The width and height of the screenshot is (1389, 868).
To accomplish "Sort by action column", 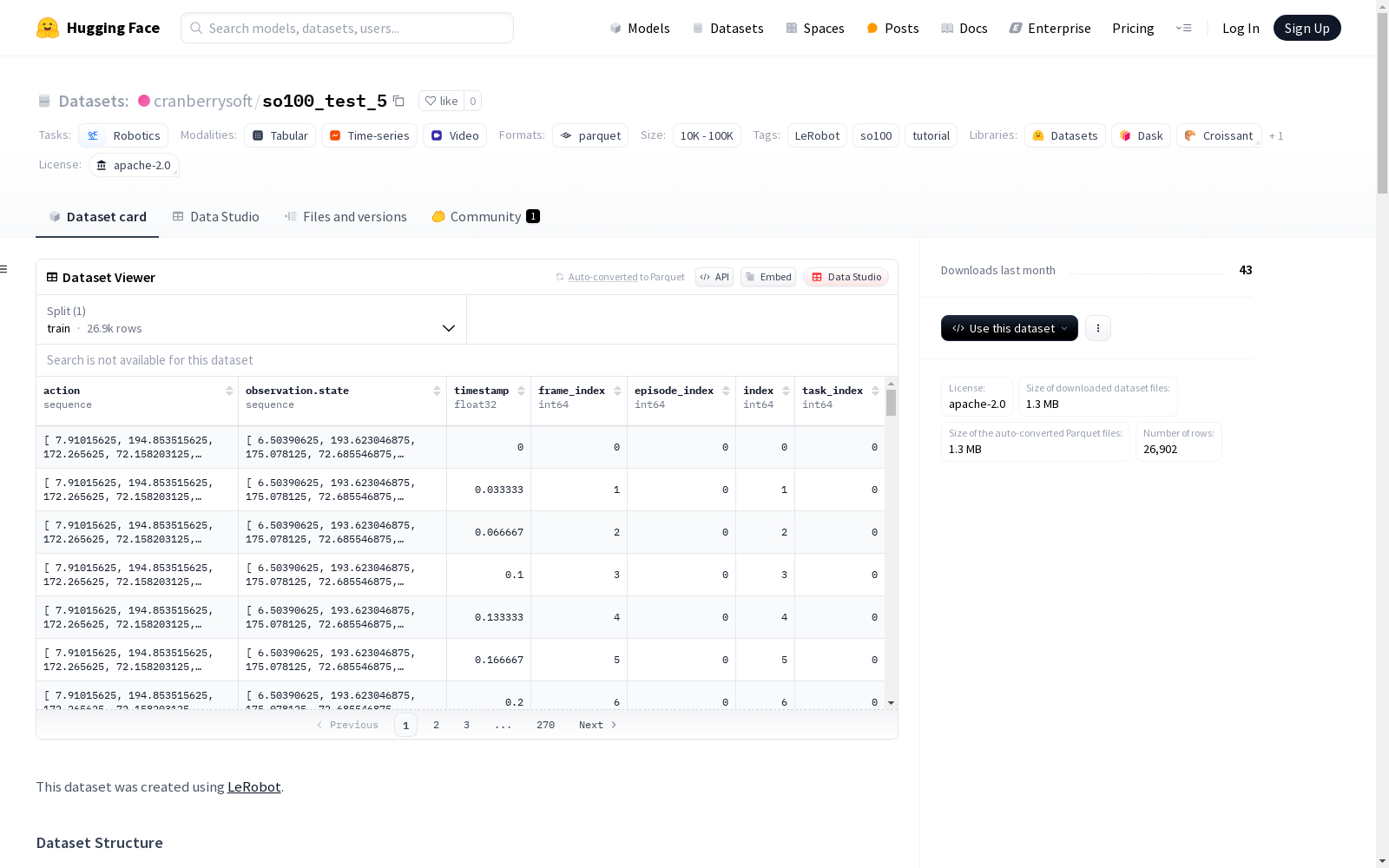I will [x=229, y=391].
